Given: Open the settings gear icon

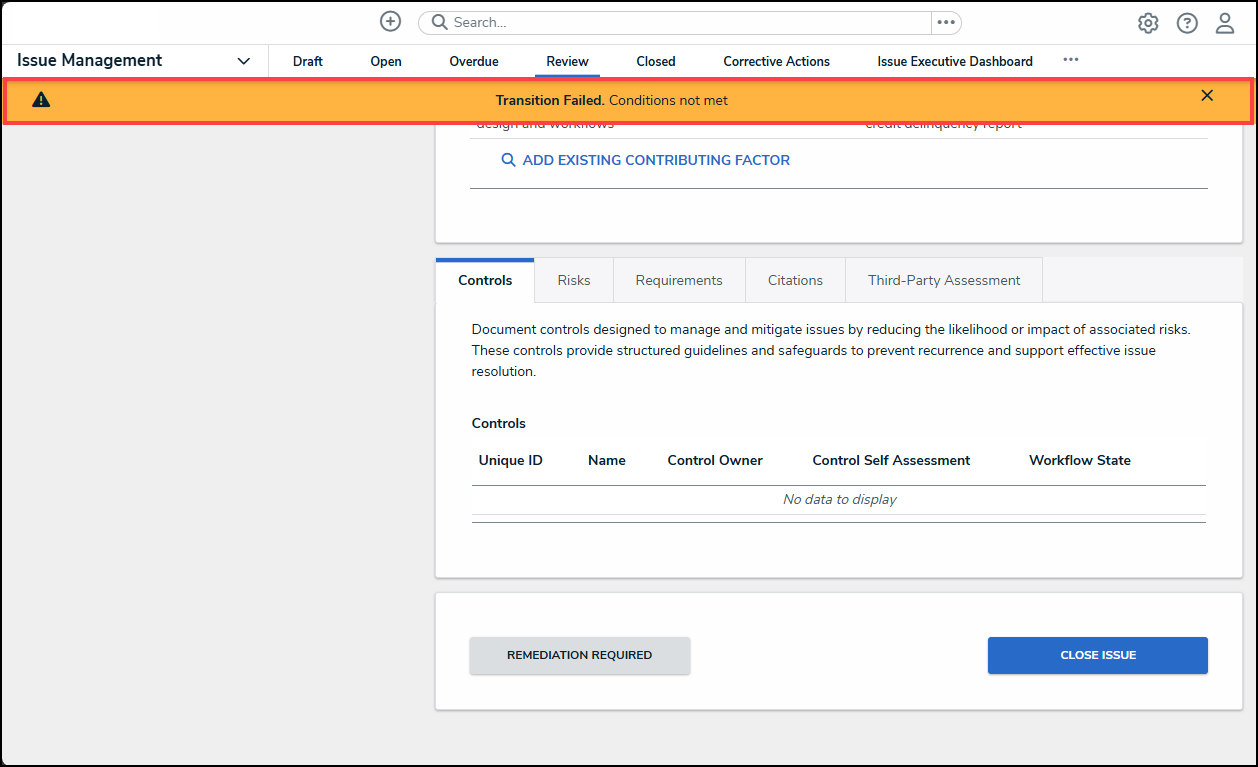Looking at the screenshot, I should pyautogui.click(x=1147, y=22).
